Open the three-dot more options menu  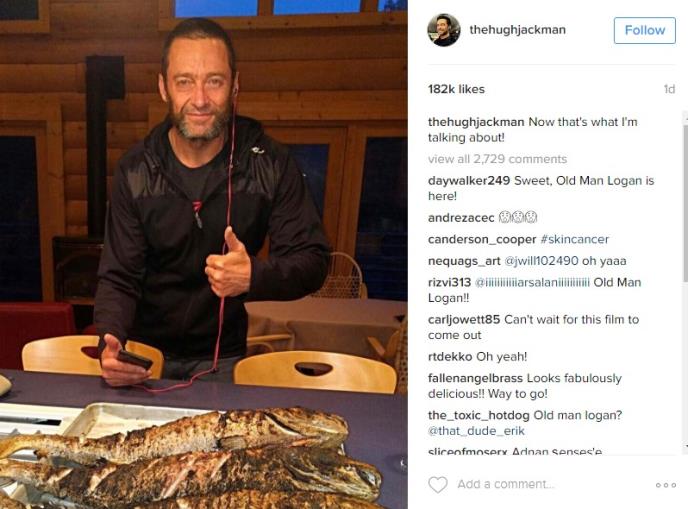click(x=666, y=485)
